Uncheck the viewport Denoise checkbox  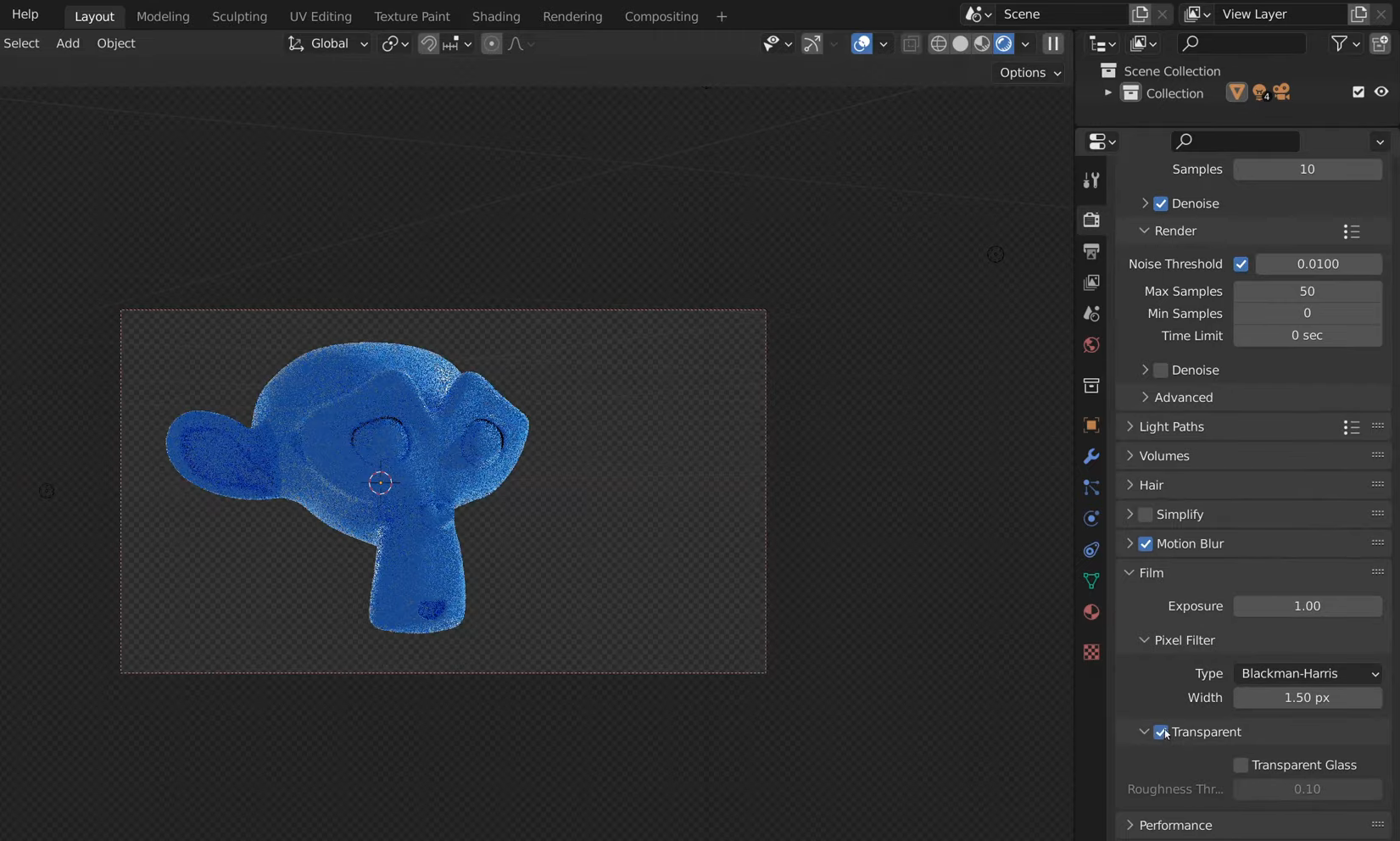1161,203
